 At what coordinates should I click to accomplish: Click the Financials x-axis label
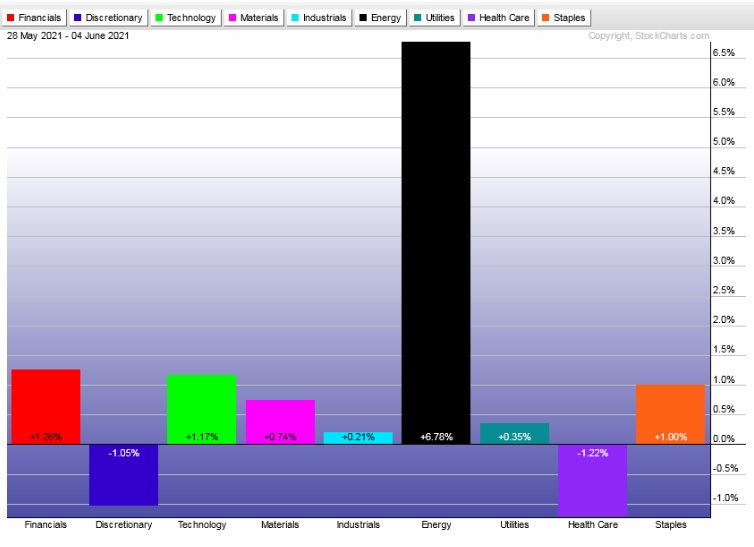[x=46, y=524]
